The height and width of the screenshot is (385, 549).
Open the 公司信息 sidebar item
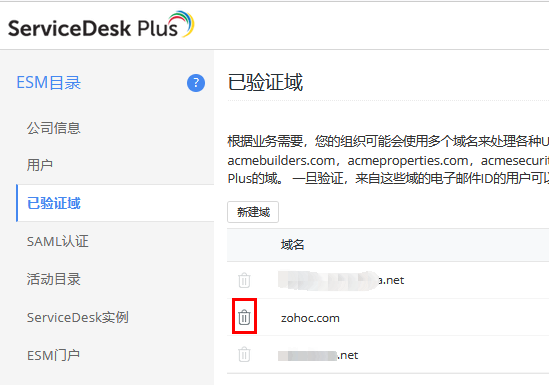coord(54,128)
